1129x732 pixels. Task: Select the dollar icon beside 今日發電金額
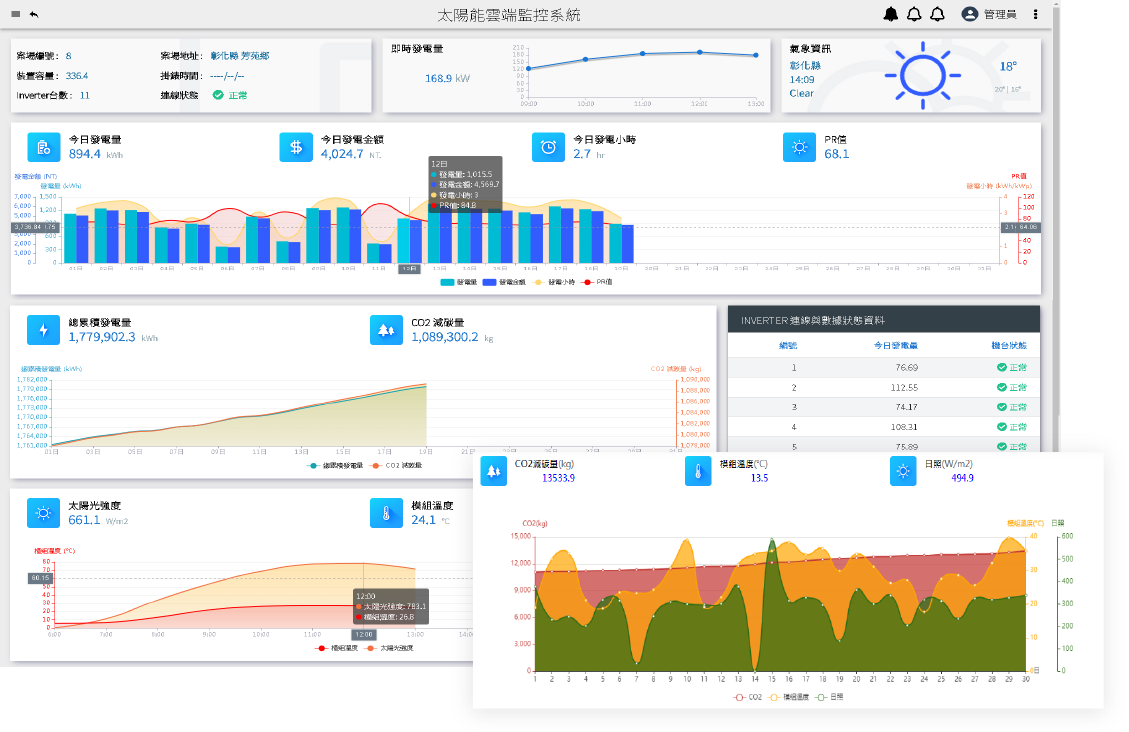point(297,146)
